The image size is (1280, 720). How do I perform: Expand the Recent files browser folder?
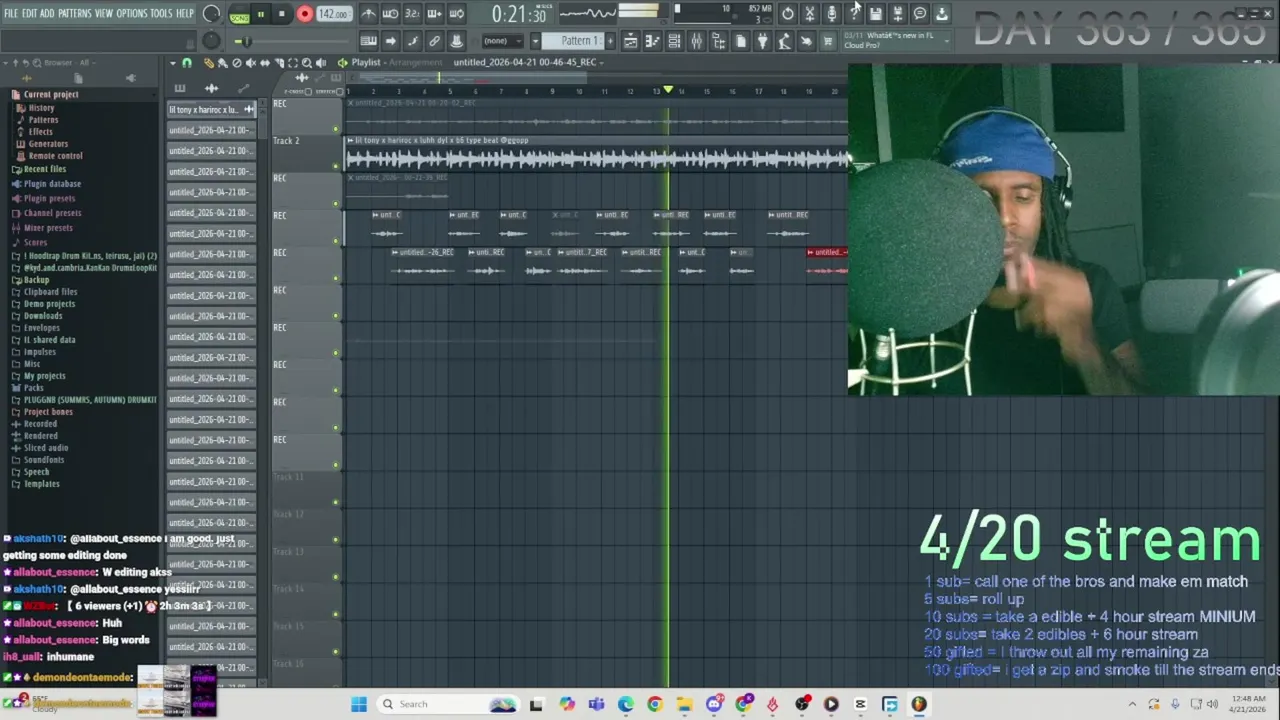(x=44, y=169)
